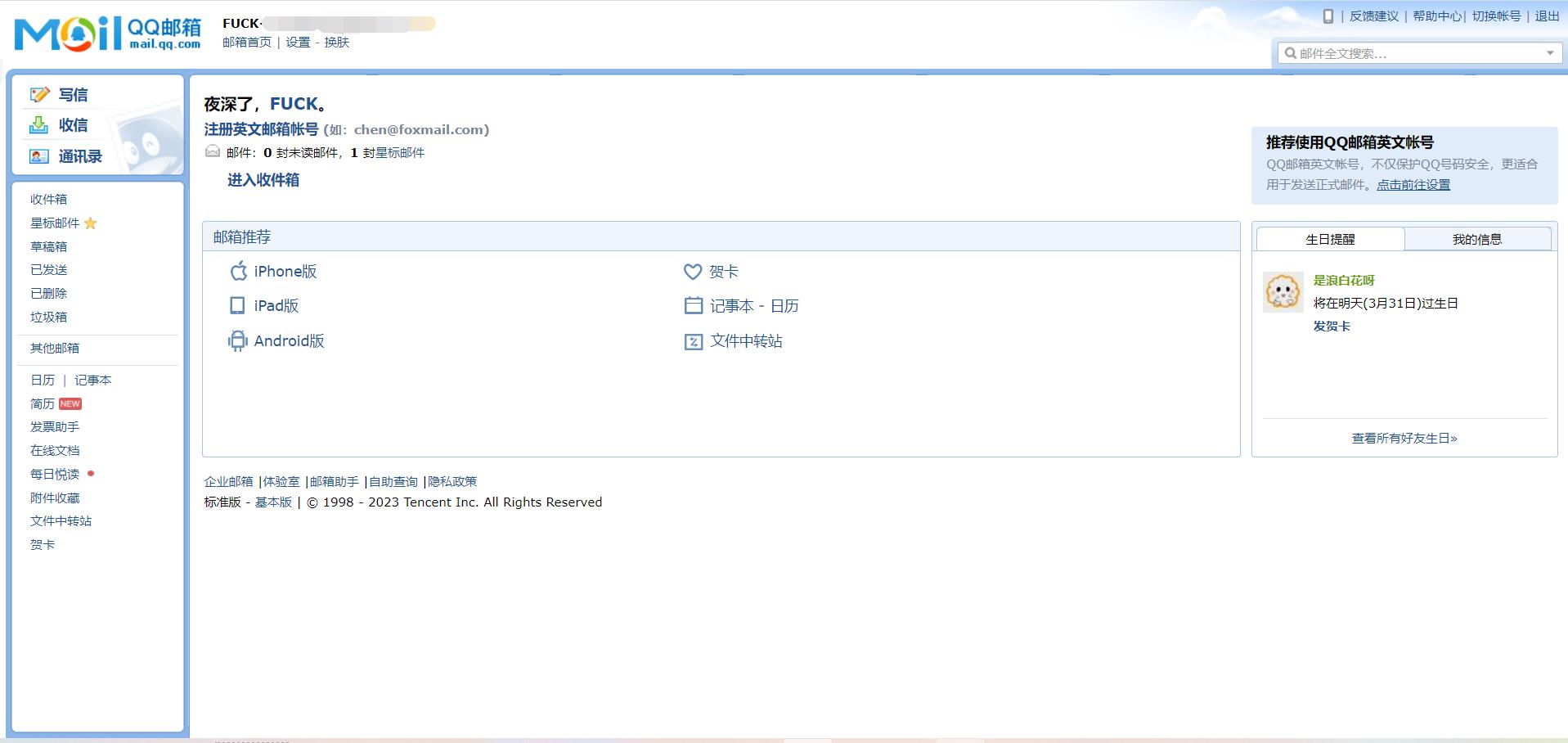
Task: Open 贺卡 in the sidebar
Action: [43, 544]
